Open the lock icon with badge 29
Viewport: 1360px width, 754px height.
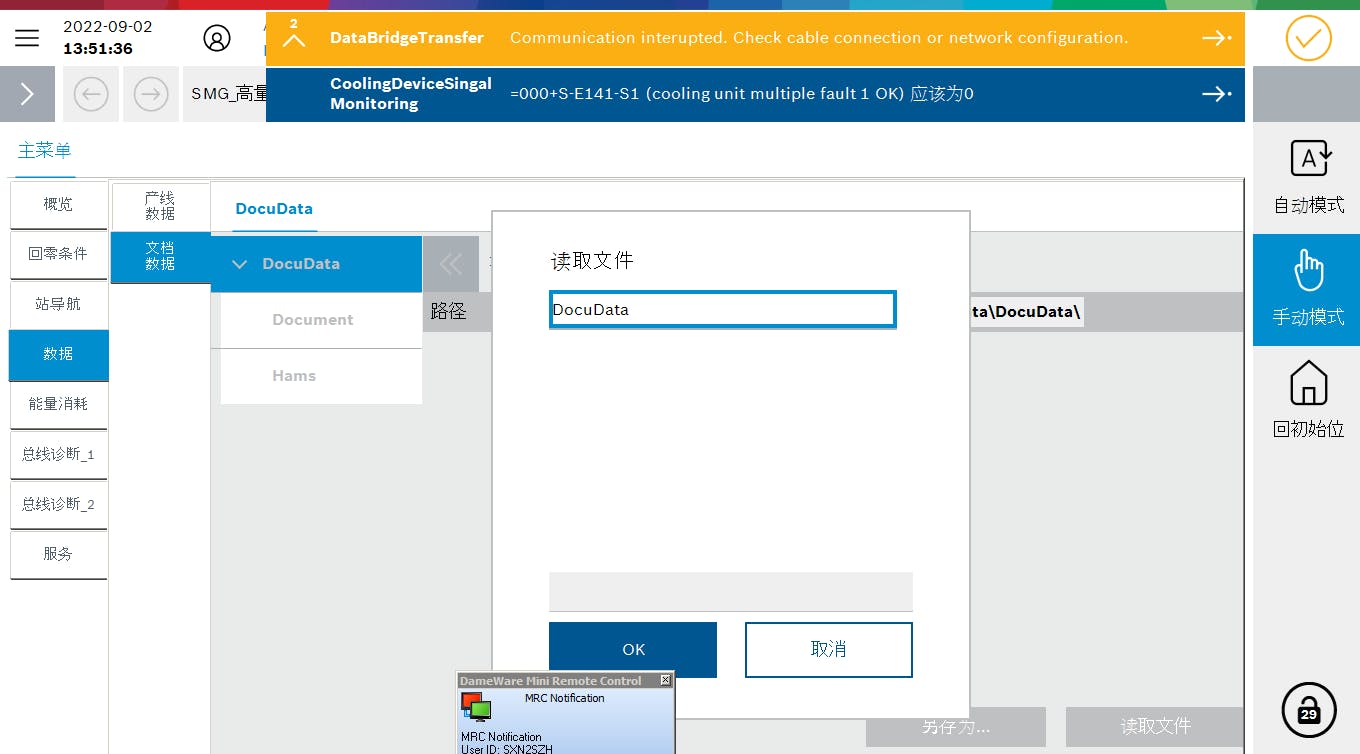[1308, 709]
